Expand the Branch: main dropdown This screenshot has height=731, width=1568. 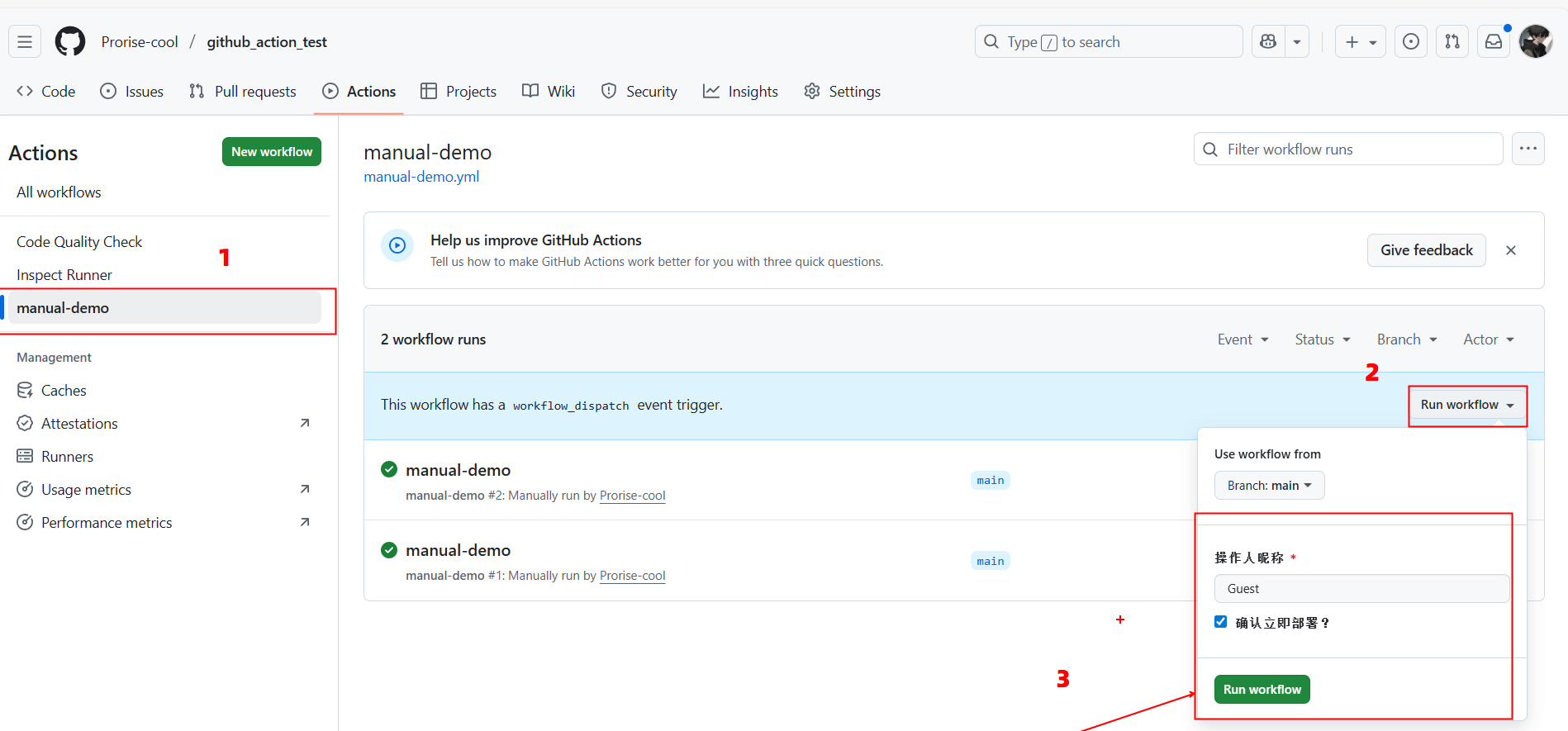(x=1269, y=486)
